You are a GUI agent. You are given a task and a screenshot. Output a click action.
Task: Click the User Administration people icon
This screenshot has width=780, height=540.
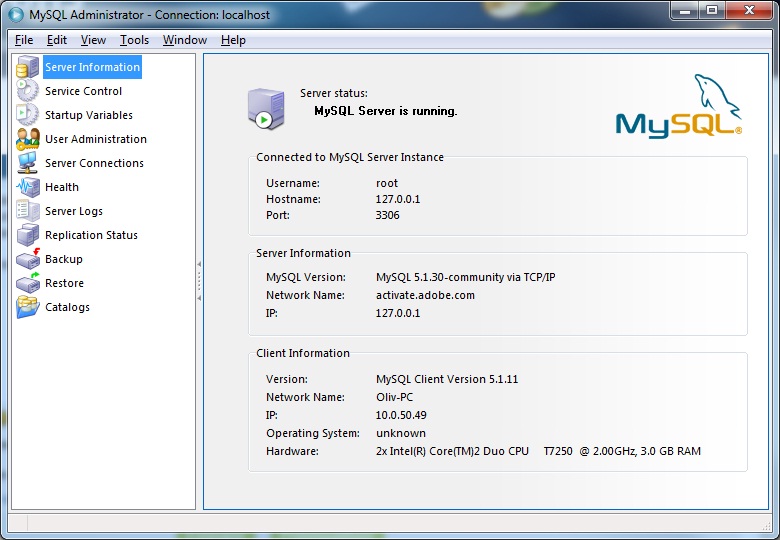27,139
